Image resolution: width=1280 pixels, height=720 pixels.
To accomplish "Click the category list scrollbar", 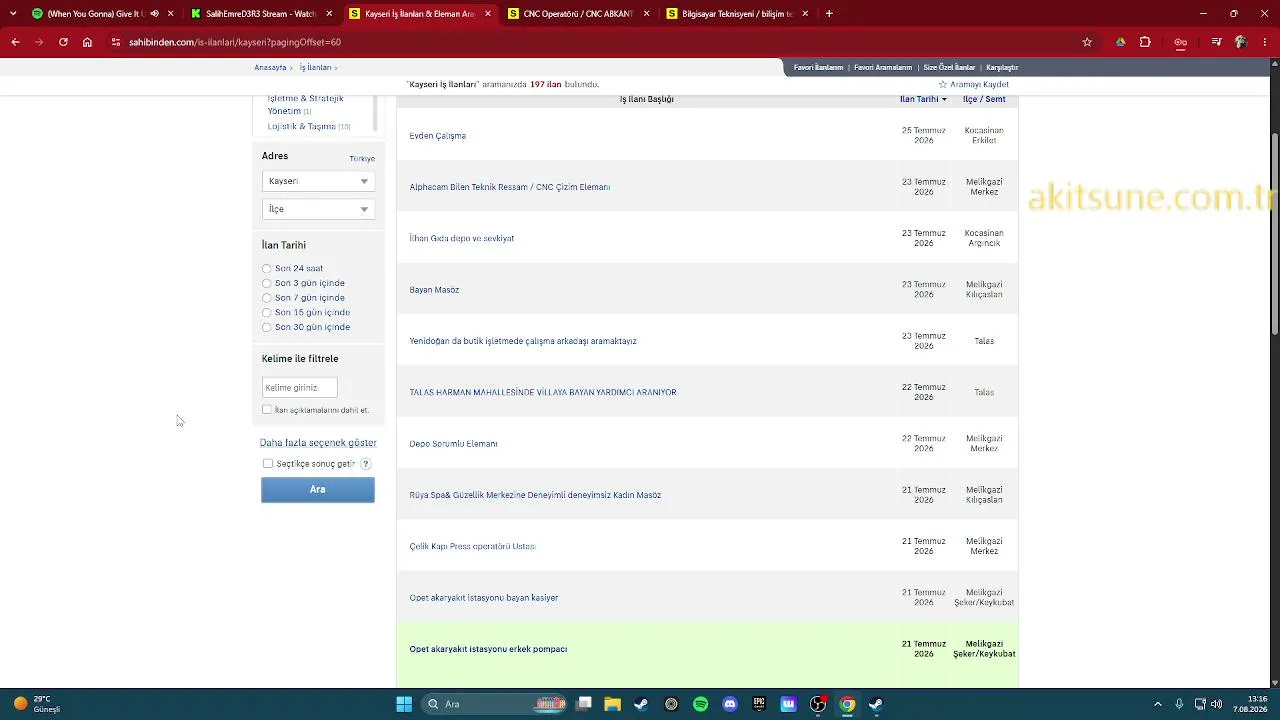I will click(x=375, y=111).
